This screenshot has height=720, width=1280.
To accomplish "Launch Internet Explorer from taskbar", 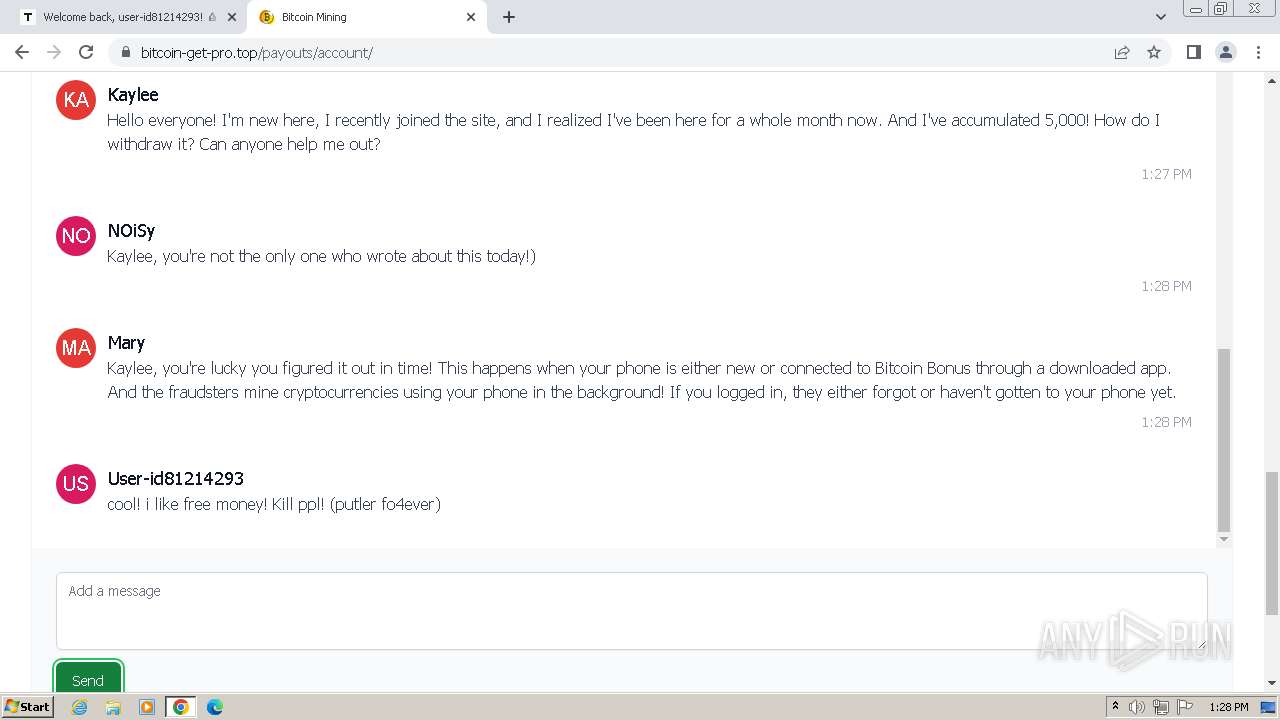I will [80, 707].
